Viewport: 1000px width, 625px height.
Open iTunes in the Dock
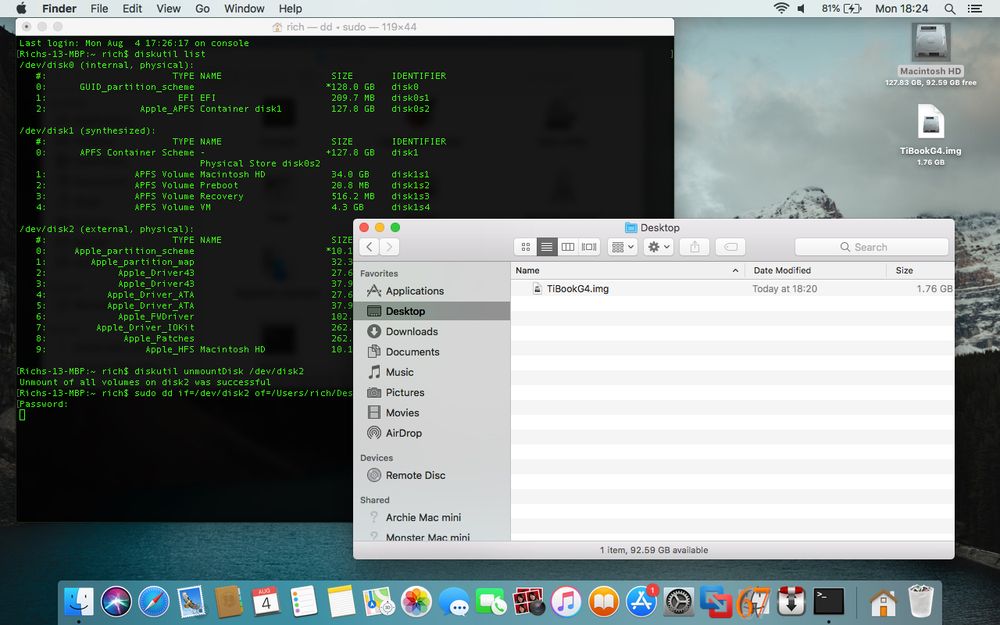click(x=566, y=601)
